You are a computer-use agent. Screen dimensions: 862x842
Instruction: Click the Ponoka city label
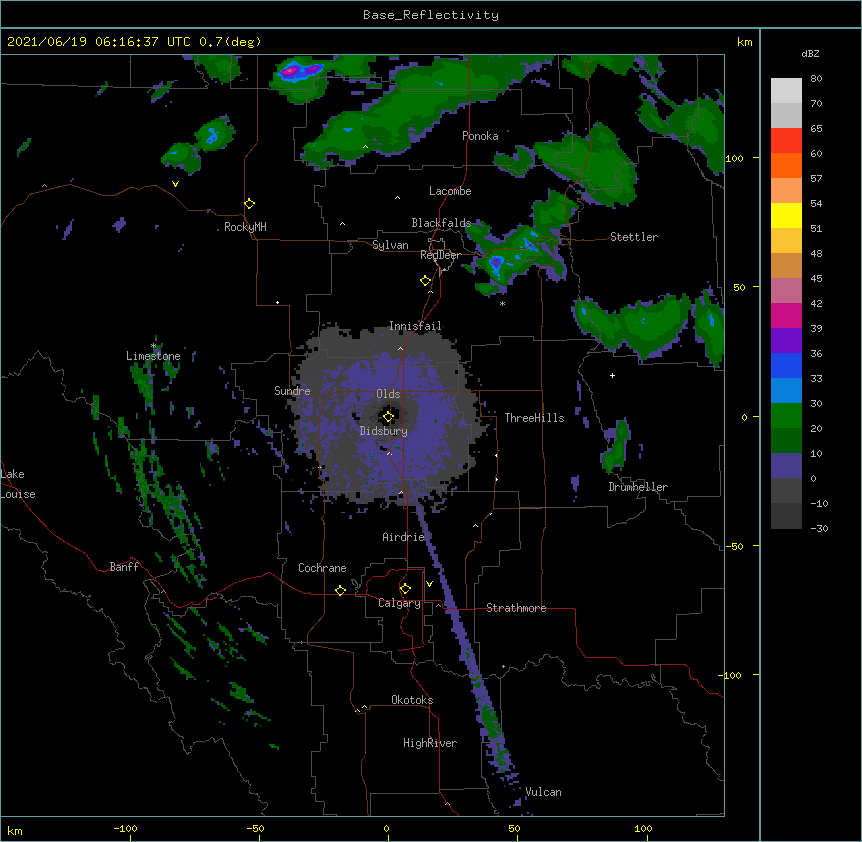point(480,136)
